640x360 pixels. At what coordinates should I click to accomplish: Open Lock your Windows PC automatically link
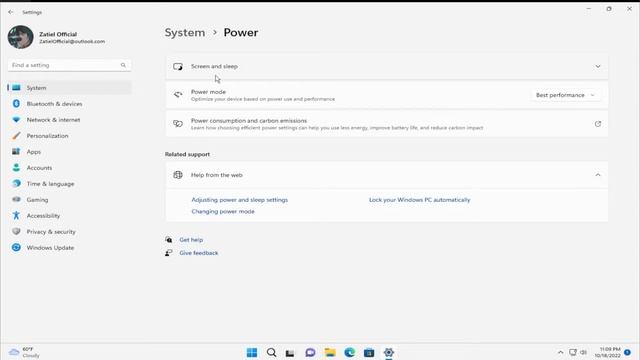coord(420,200)
